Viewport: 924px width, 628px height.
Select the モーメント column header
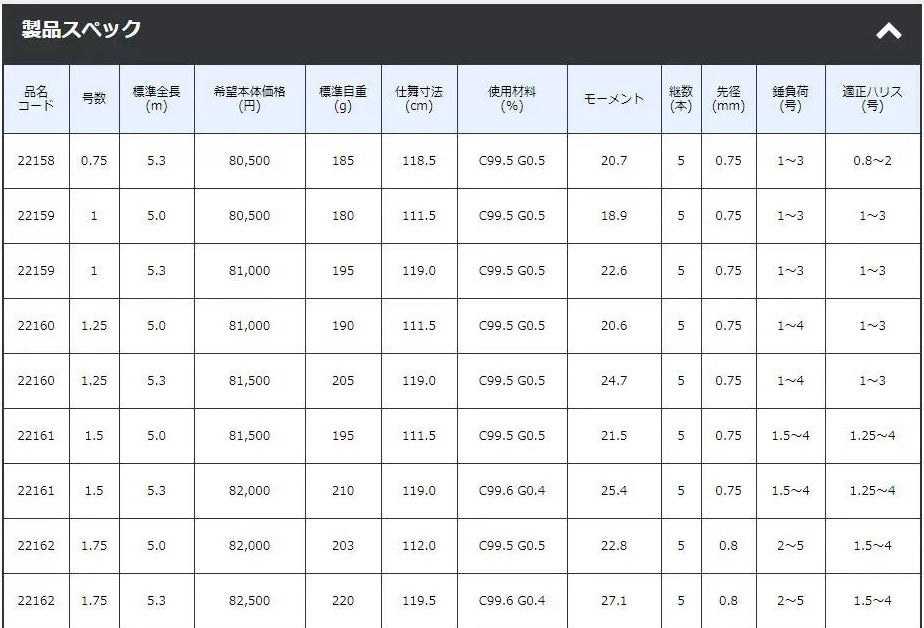click(x=614, y=99)
